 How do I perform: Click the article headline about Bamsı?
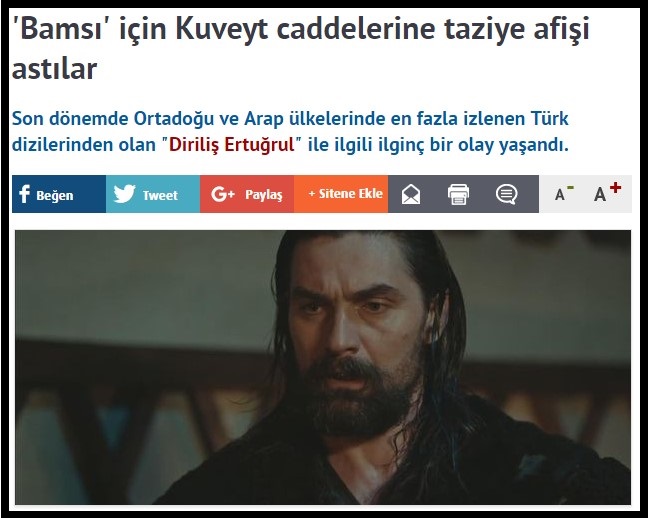tap(300, 49)
